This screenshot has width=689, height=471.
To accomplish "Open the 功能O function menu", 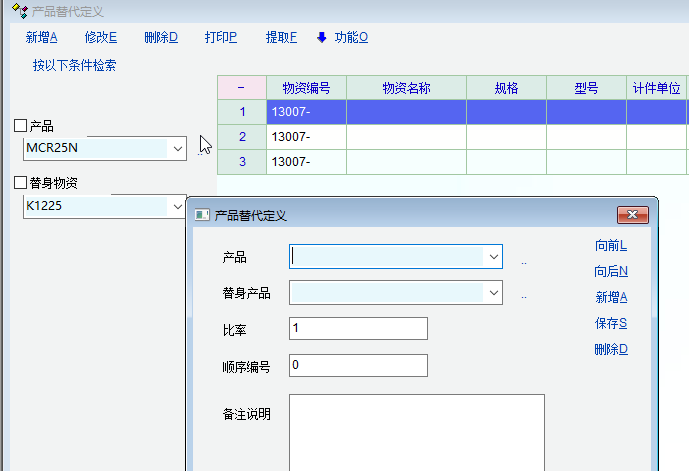I will pyautogui.click(x=351, y=38).
